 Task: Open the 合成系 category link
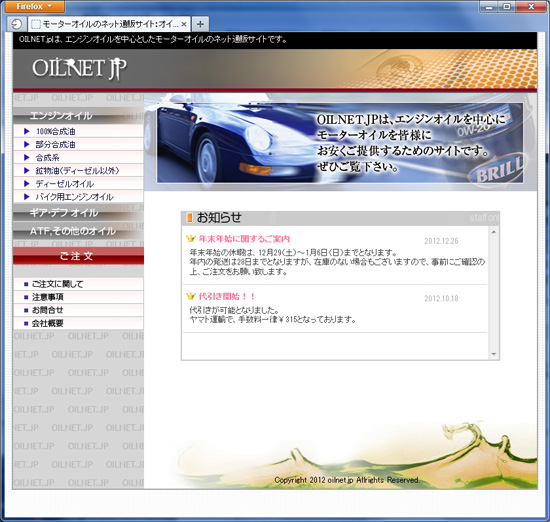pos(47,158)
